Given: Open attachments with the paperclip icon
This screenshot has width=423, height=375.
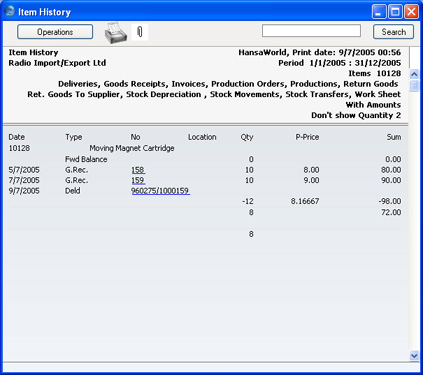Looking at the screenshot, I should pyautogui.click(x=140, y=32).
